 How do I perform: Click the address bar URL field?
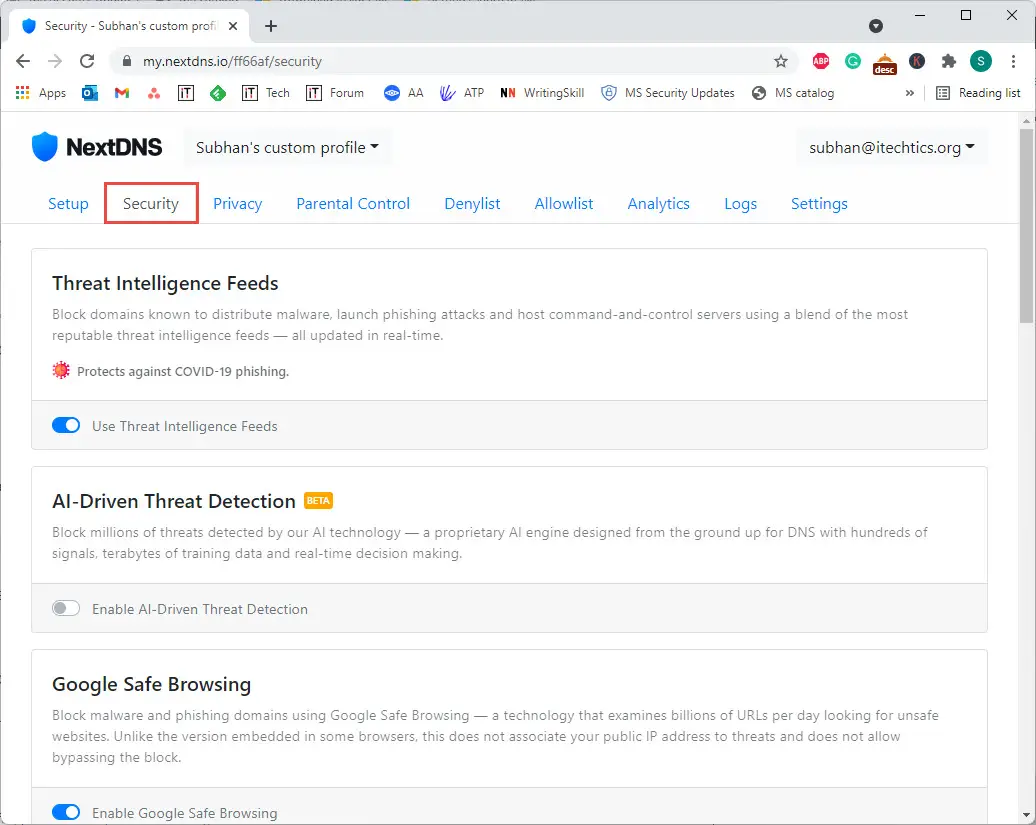(456, 61)
